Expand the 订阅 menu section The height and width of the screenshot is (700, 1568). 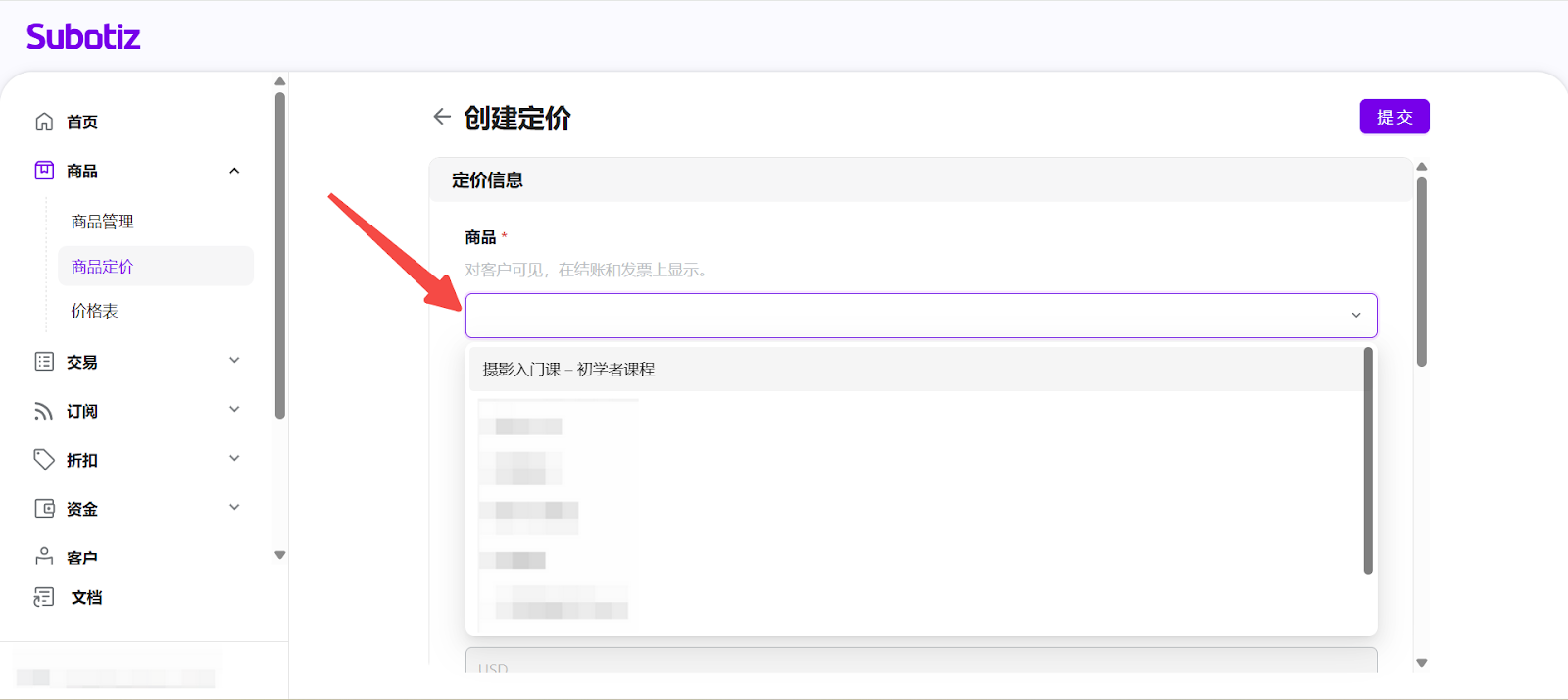[x=234, y=410]
